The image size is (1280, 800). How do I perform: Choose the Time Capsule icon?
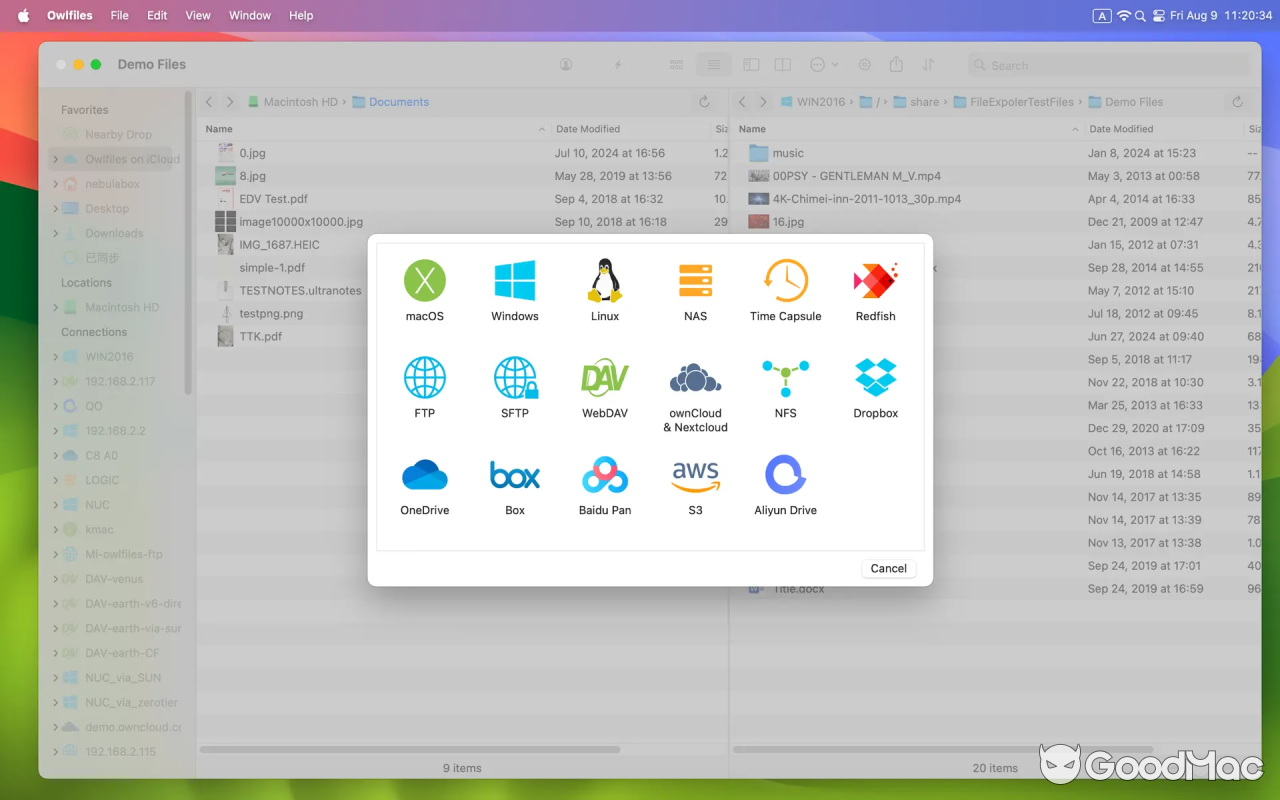click(x=785, y=281)
